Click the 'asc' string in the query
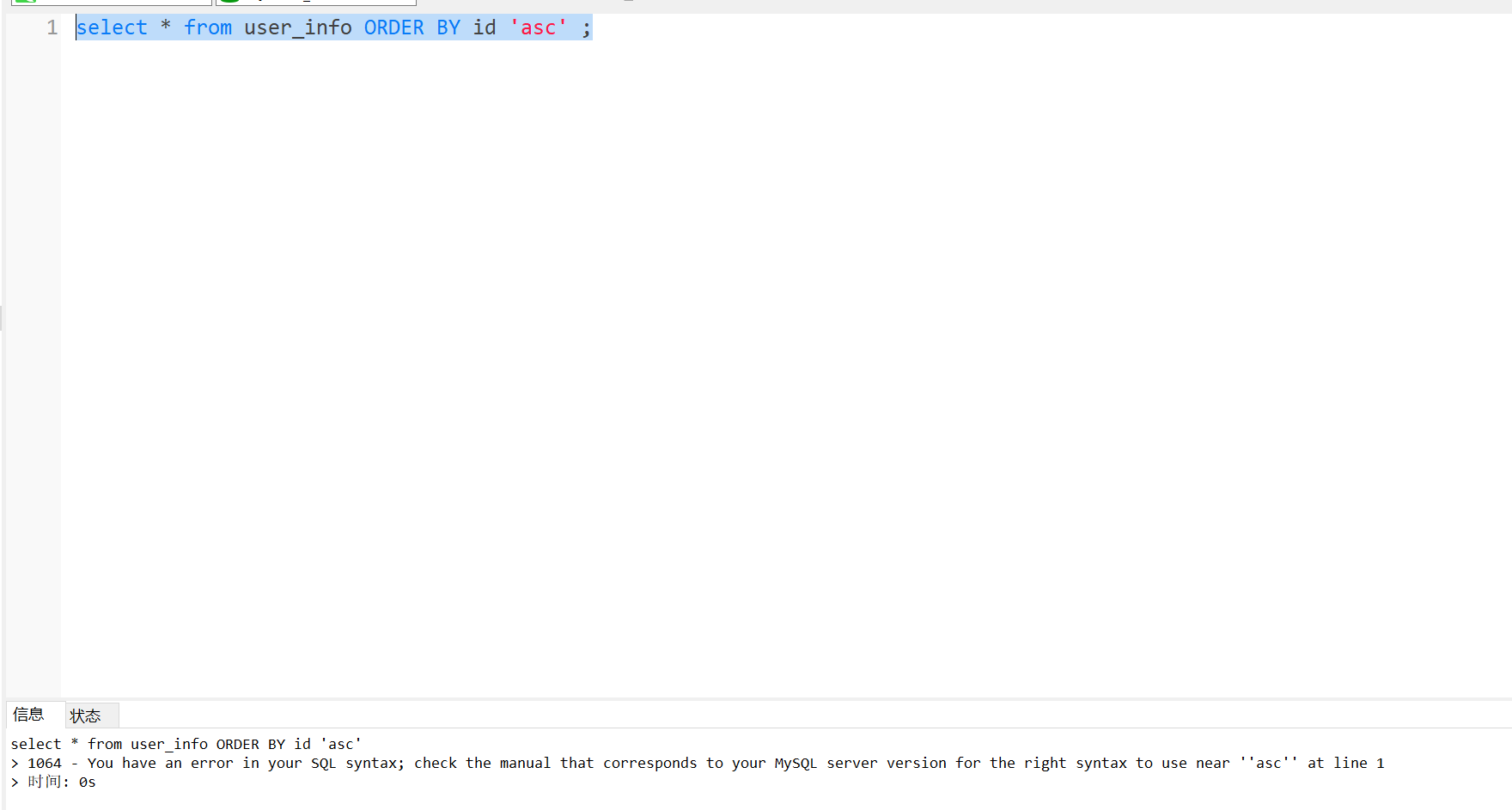 click(x=539, y=28)
